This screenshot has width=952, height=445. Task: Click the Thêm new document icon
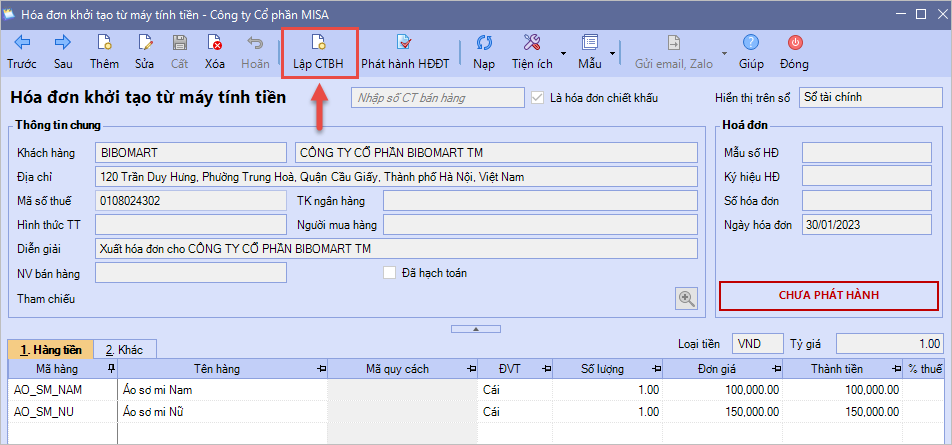pos(104,43)
